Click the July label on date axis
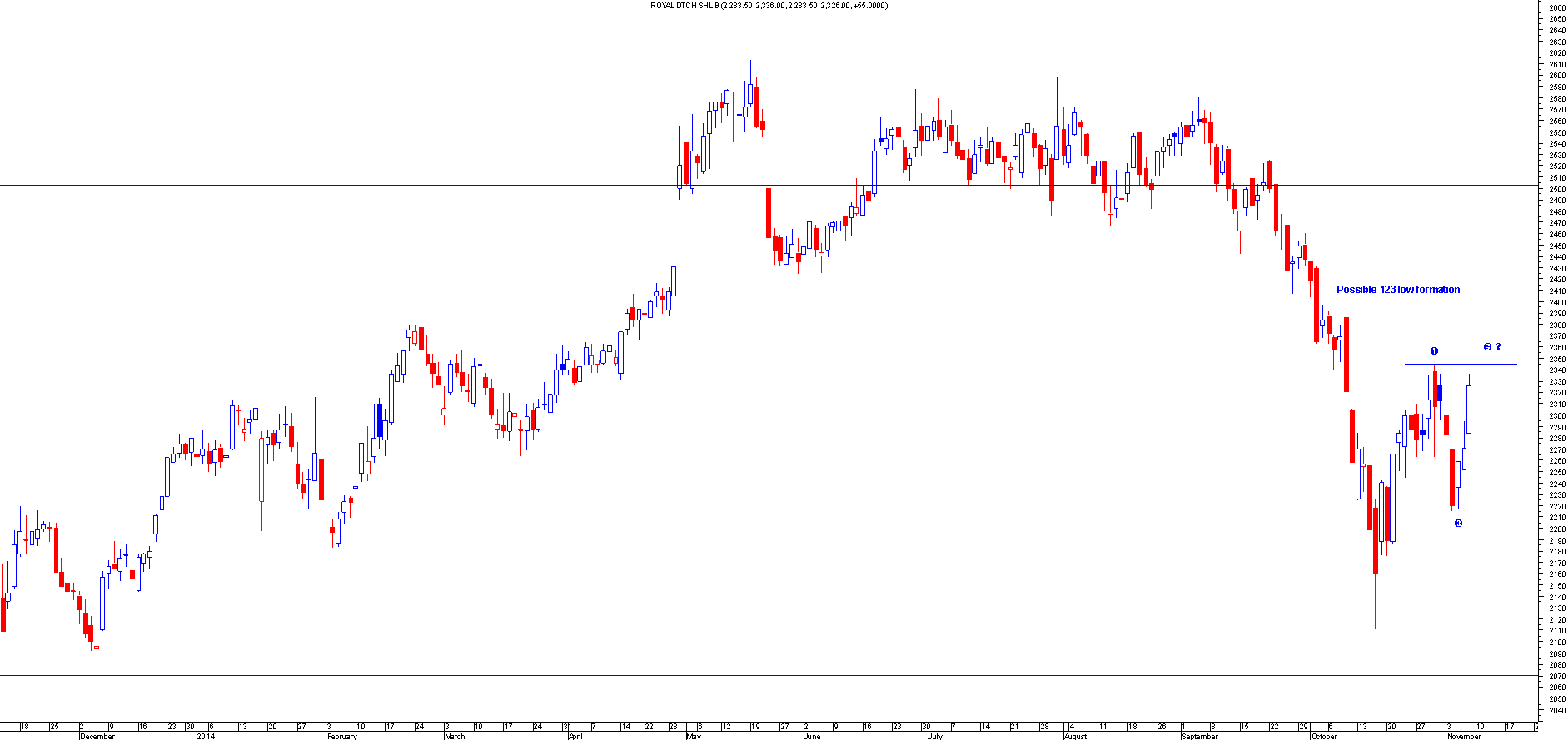The width and height of the screenshot is (1568, 740). coord(935,736)
